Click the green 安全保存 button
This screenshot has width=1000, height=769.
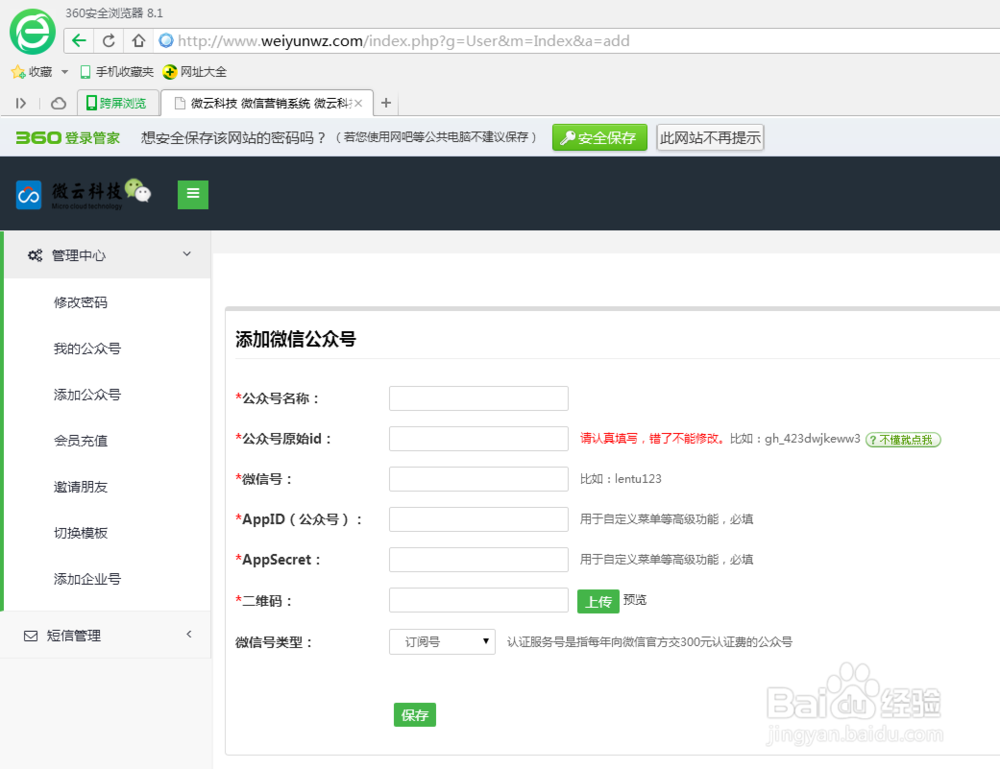click(599, 138)
